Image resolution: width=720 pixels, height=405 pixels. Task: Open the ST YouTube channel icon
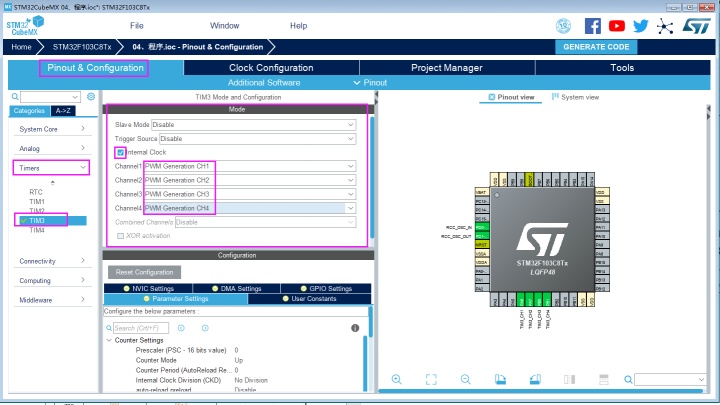click(617, 26)
